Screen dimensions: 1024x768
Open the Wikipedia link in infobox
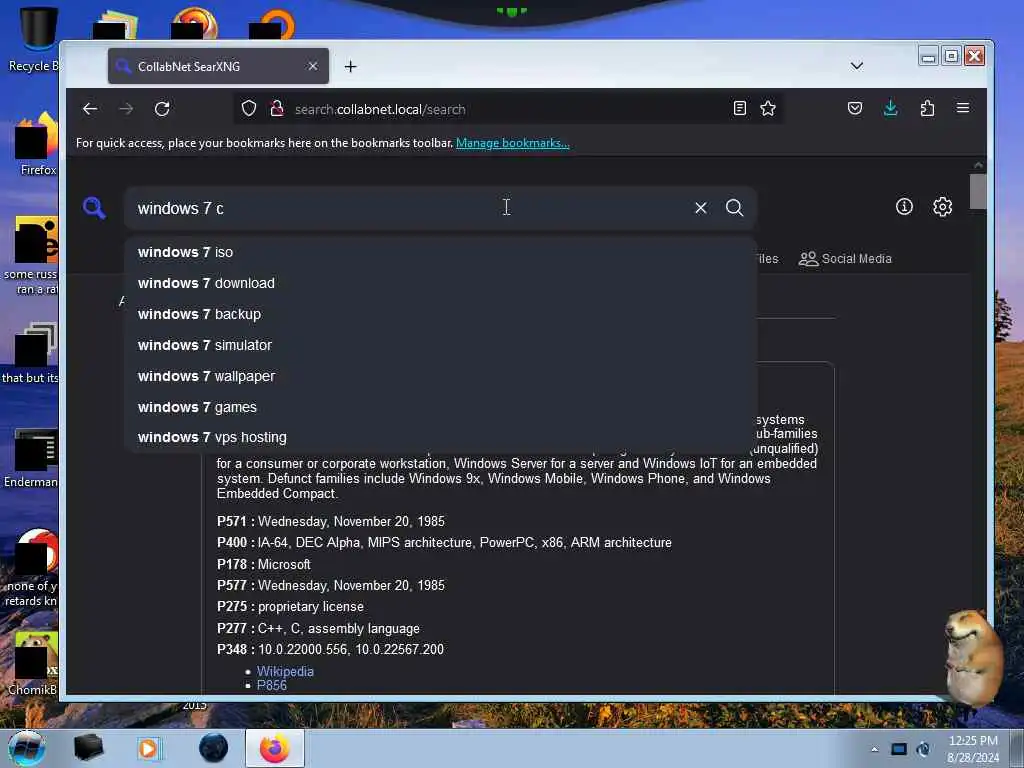click(x=285, y=671)
